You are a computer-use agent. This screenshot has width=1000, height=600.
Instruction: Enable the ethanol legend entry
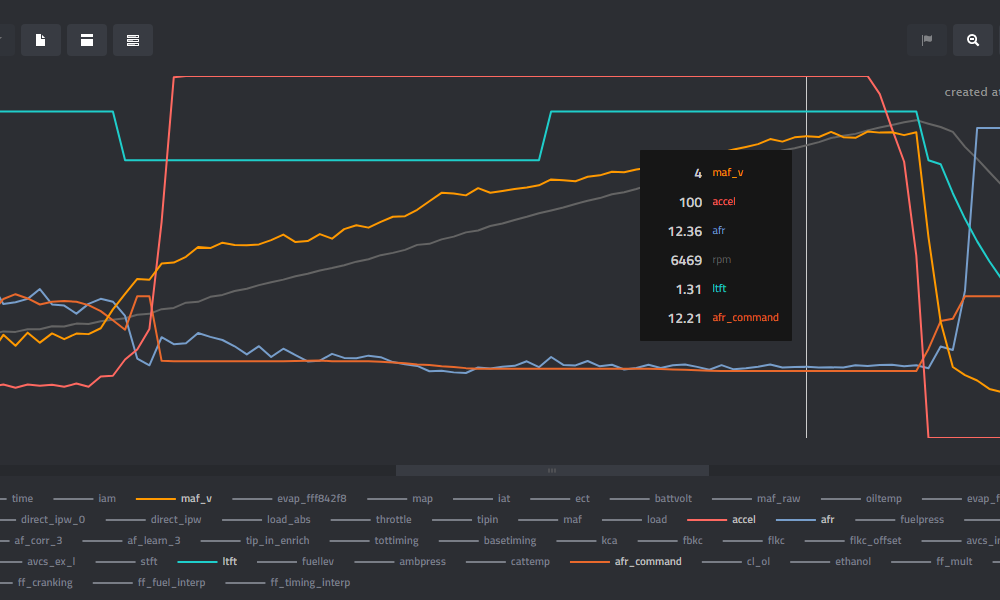click(852, 561)
